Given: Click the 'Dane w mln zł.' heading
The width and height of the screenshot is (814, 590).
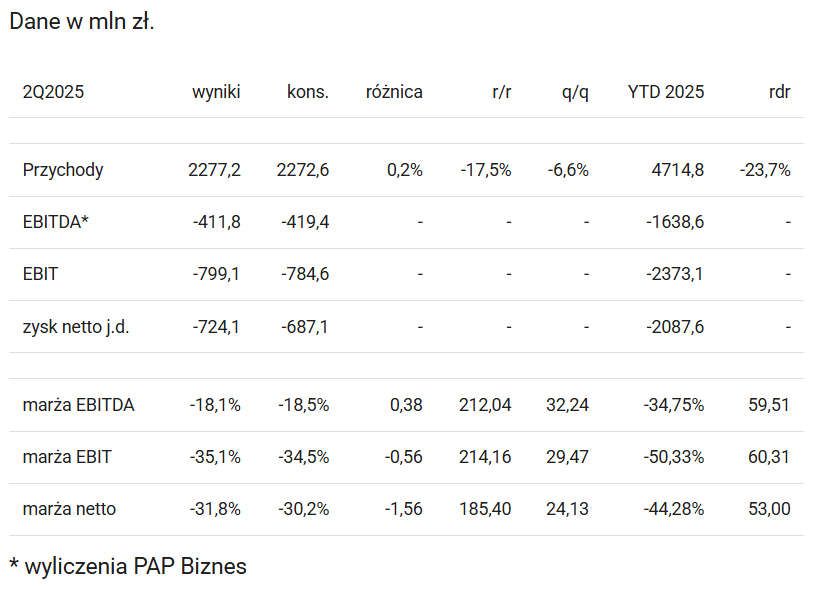Looking at the screenshot, I should (82, 22).
